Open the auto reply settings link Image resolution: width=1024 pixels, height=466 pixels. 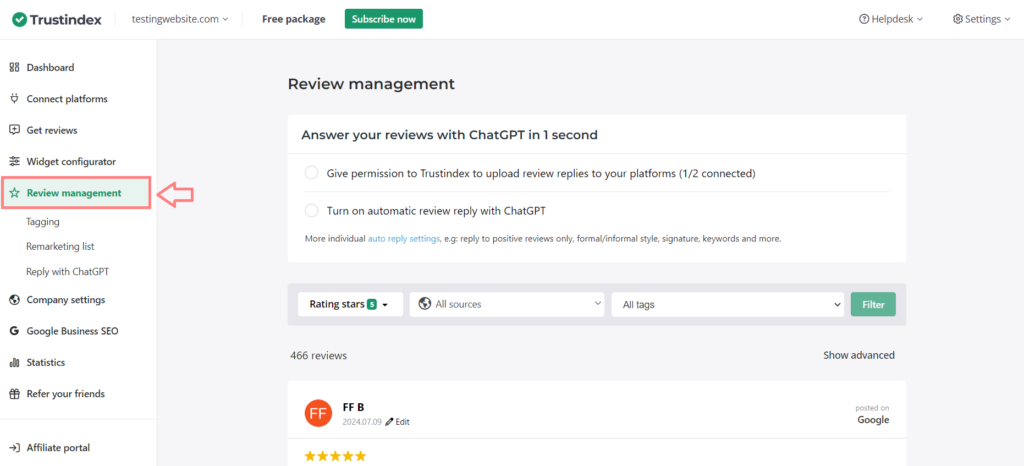(404, 239)
